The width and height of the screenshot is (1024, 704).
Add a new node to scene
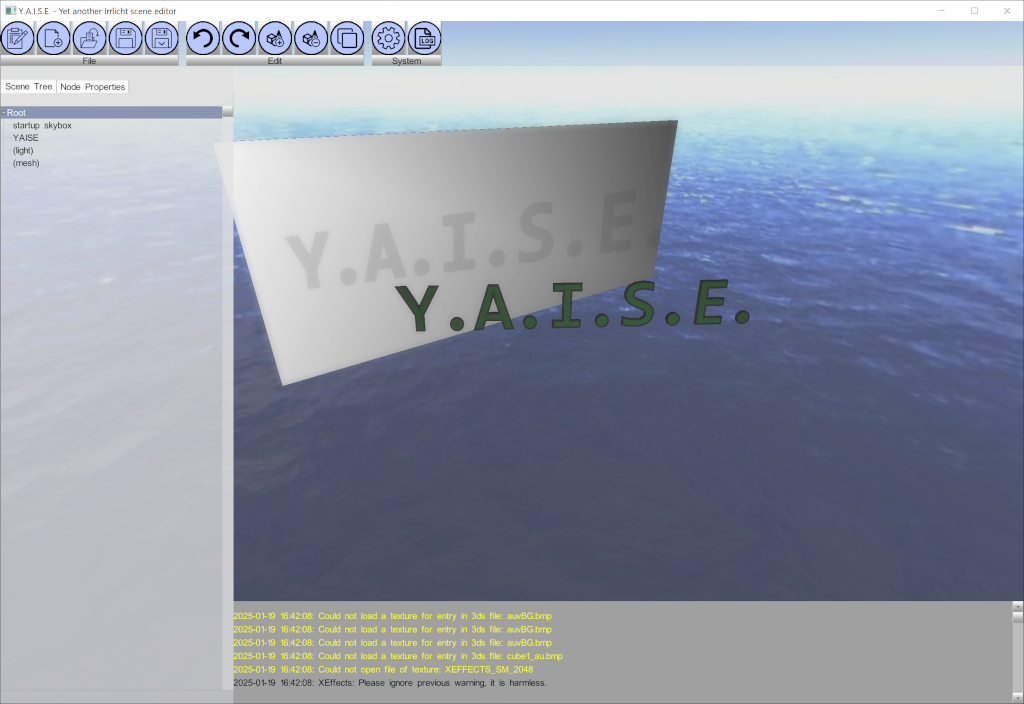click(275, 39)
